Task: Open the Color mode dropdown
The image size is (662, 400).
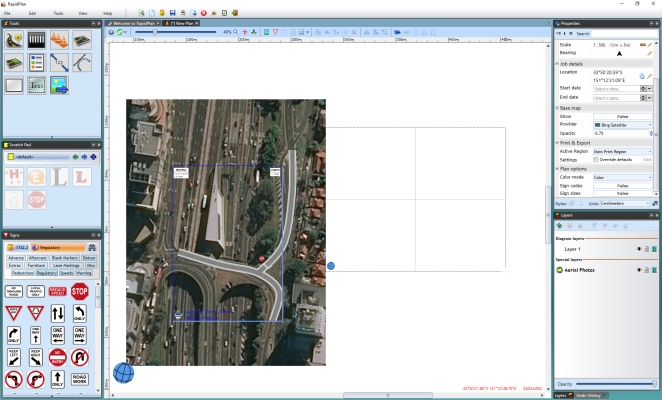Action: [x=623, y=177]
